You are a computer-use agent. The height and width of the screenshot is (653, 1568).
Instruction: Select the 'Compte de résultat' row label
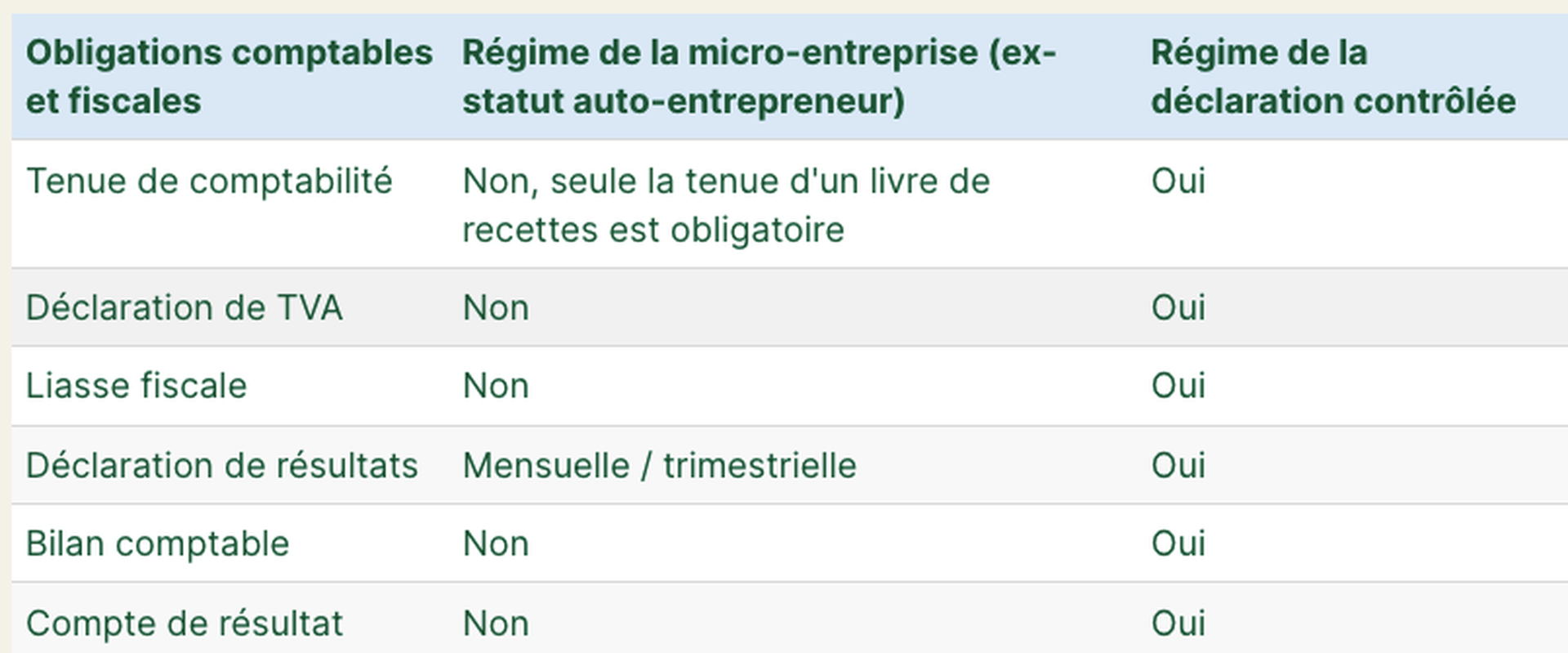[x=184, y=624]
